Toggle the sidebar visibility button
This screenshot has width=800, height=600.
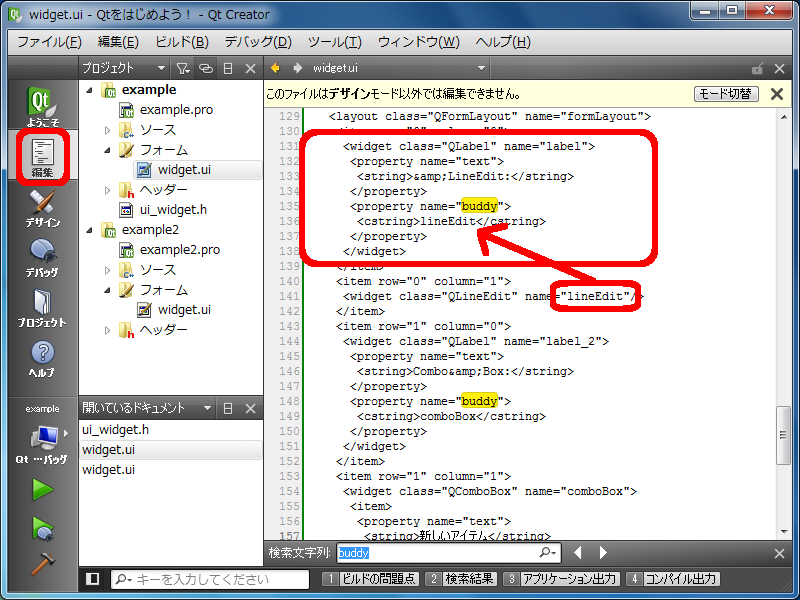point(93,579)
